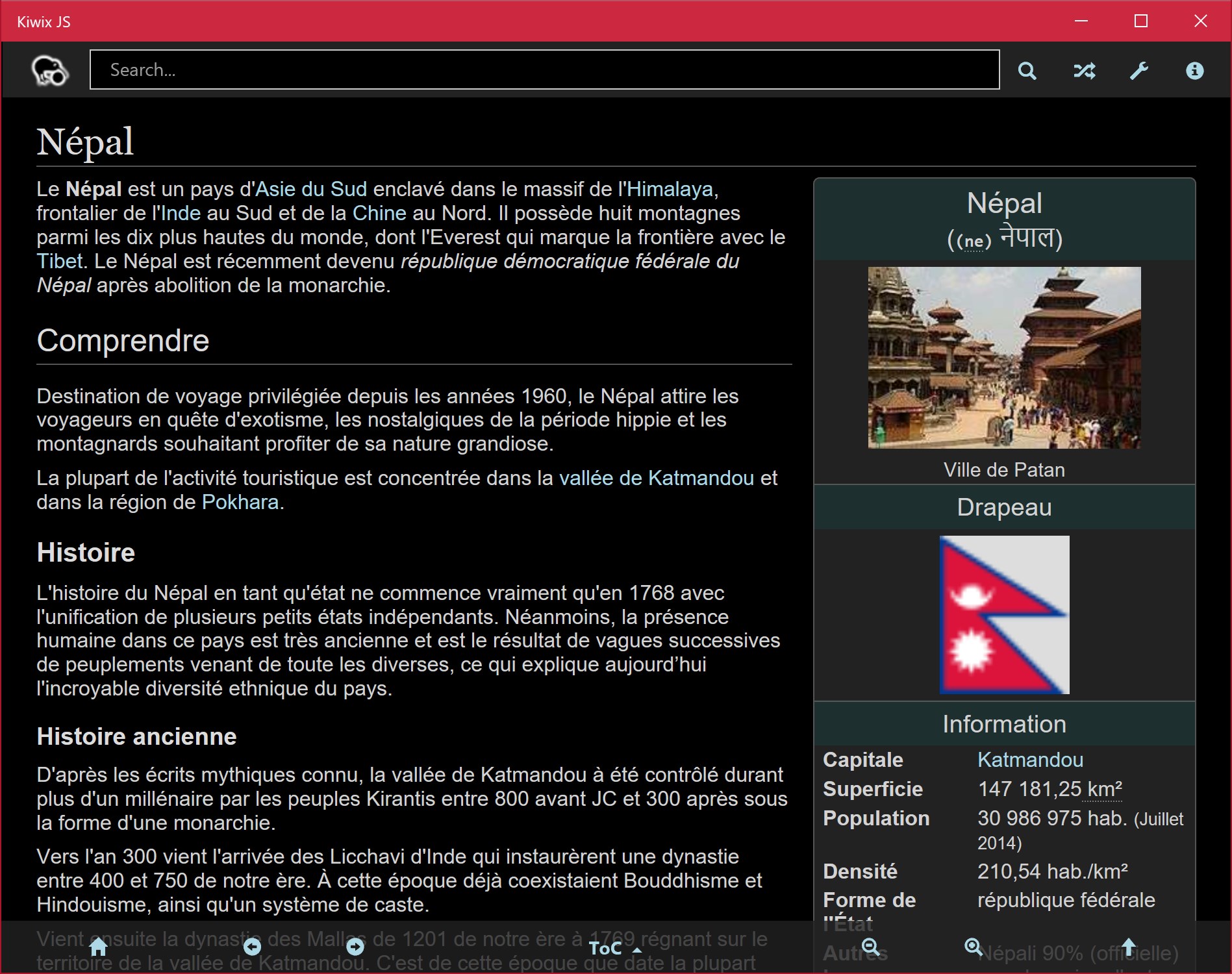The image size is (1232, 974).
Task: Click inside the Search input field
Action: click(544, 69)
